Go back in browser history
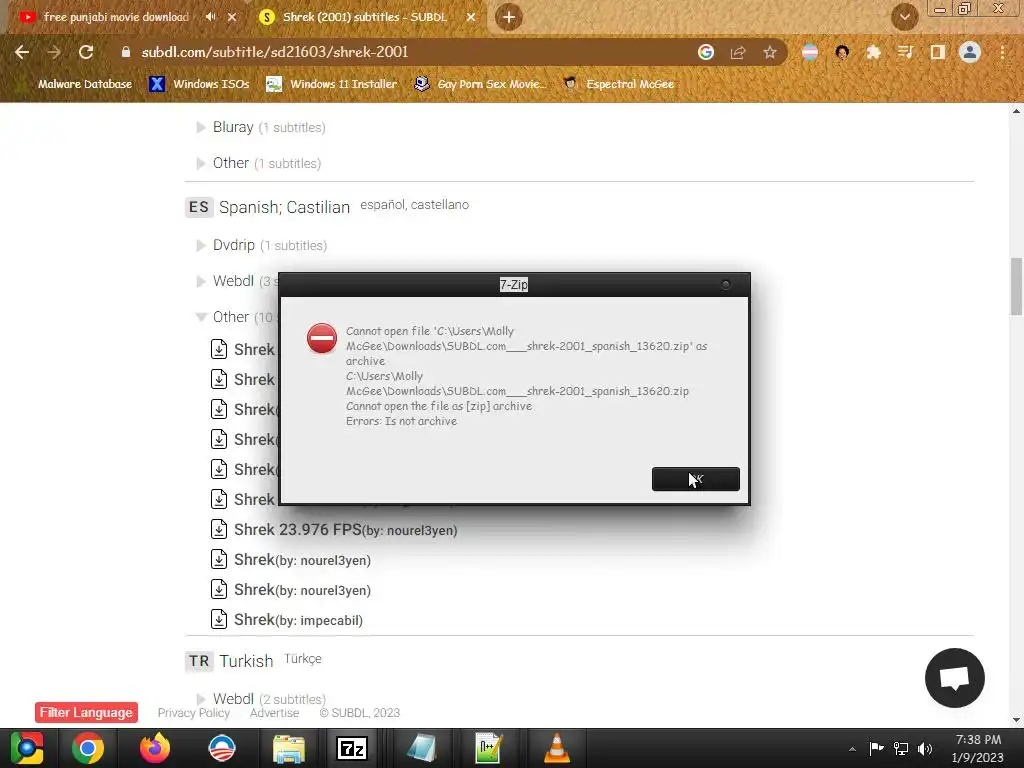This screenshot has height=768, width=1024. point(22,52)
